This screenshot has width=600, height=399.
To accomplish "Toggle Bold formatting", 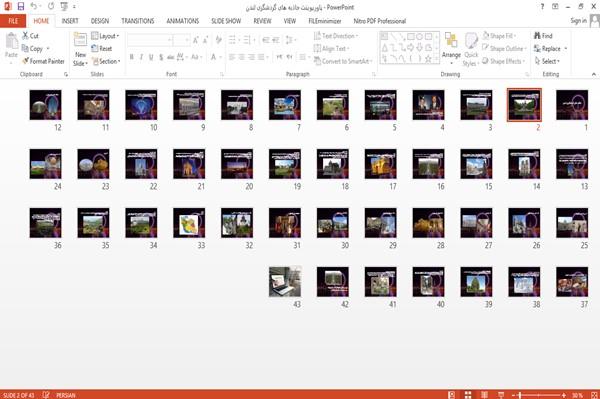I will click(132, 57).
